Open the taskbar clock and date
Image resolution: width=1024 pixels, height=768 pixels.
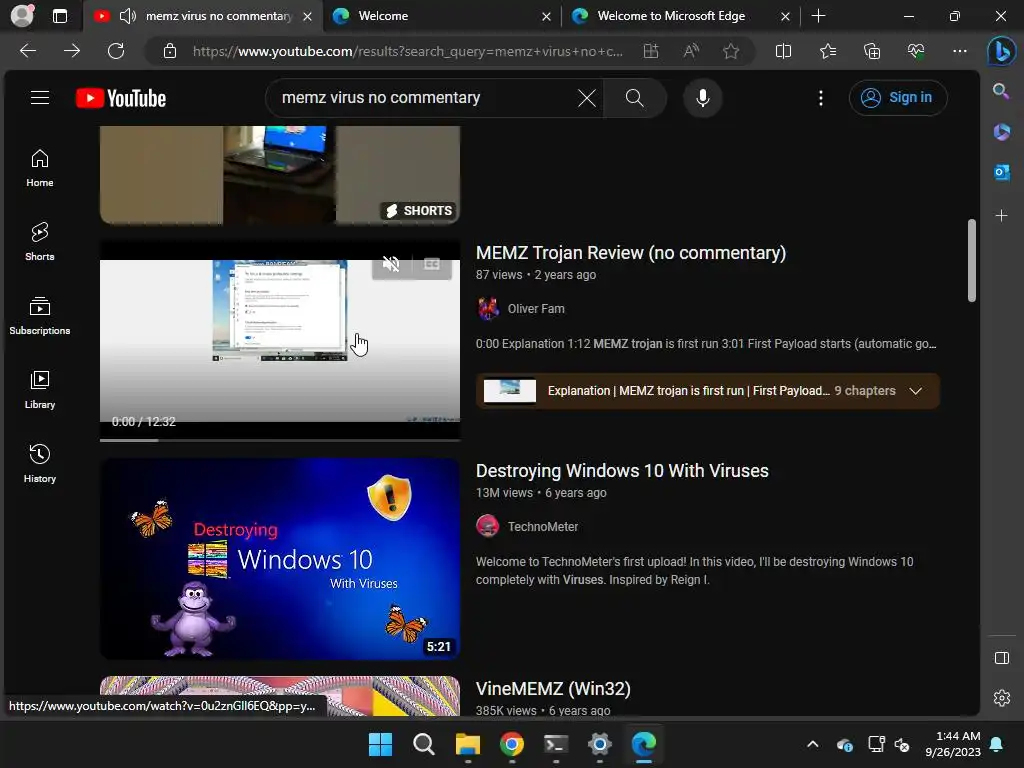click(x=953, y=744)
